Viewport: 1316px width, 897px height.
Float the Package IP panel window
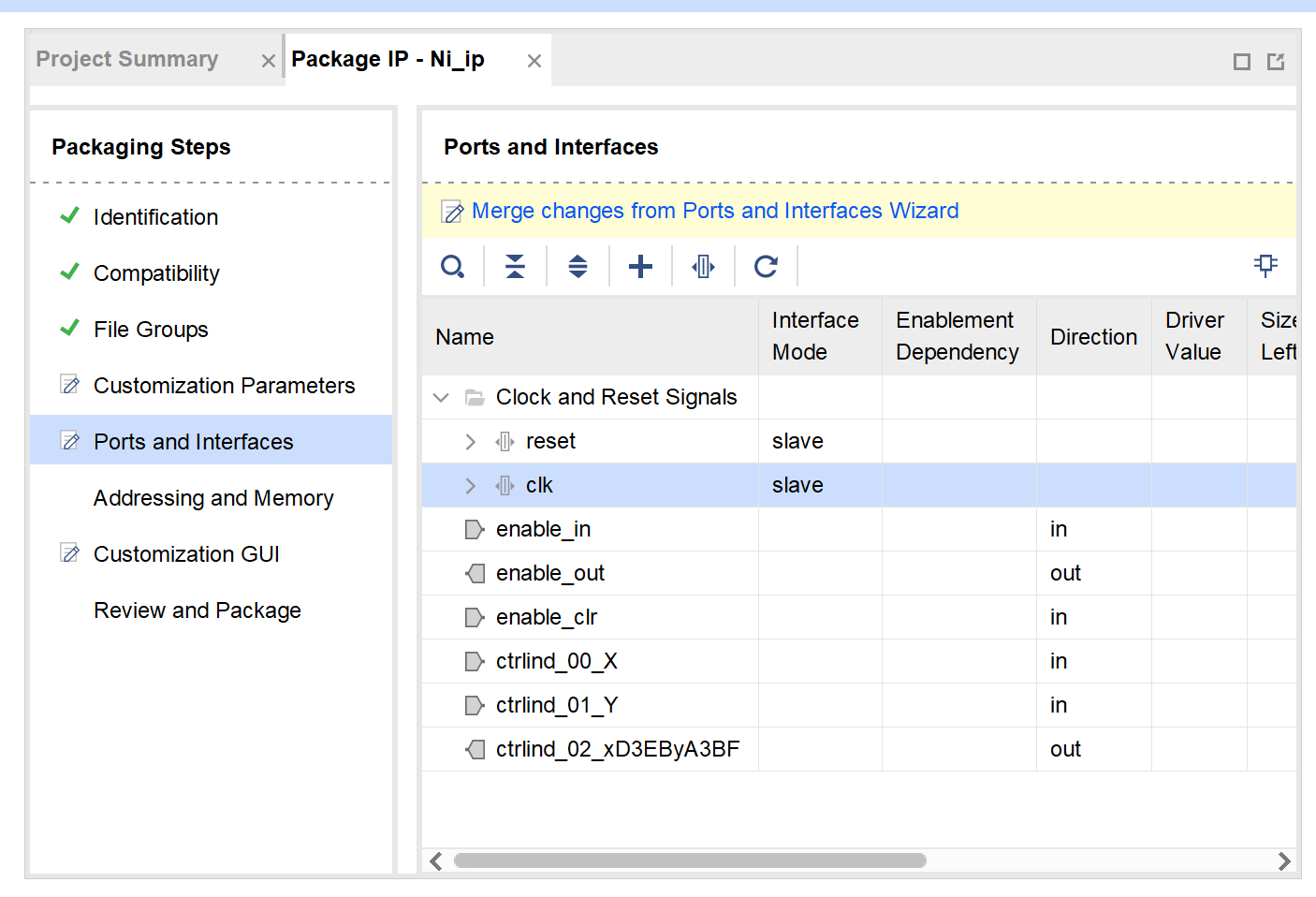[x=1276, y=62]
